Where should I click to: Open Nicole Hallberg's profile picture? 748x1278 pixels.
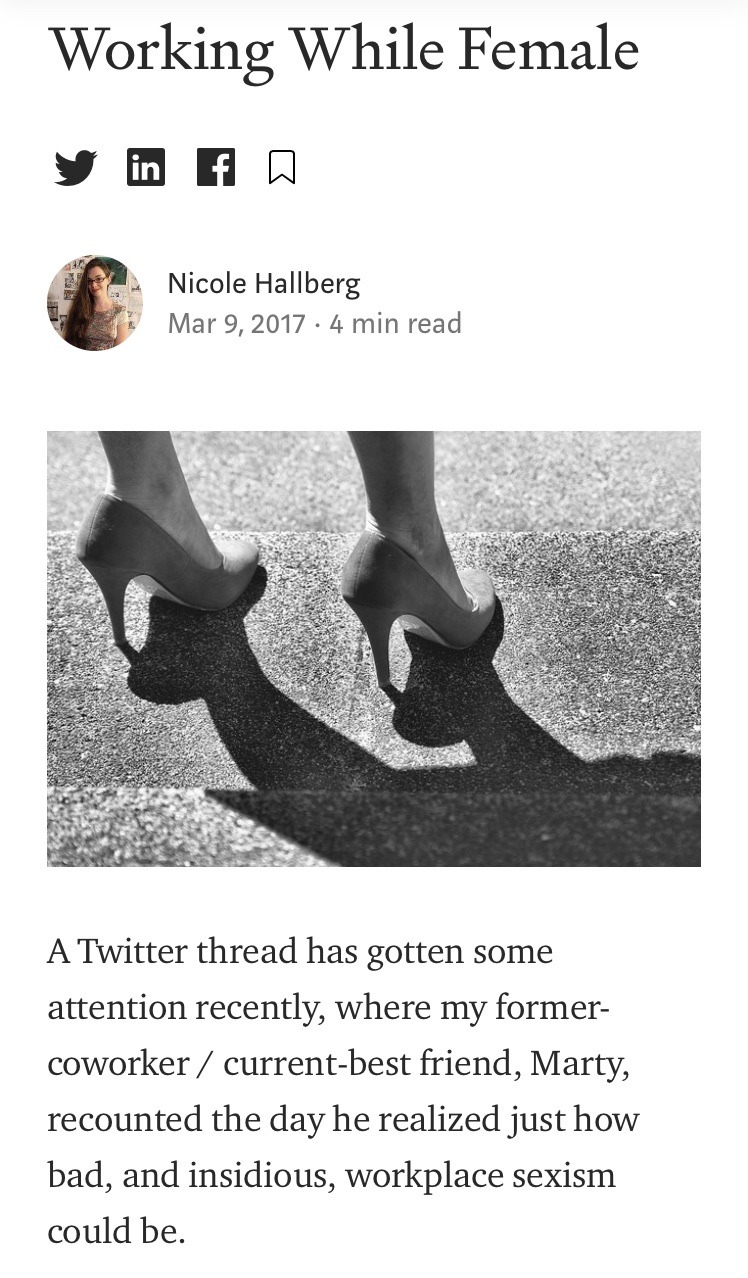point(95,303)
